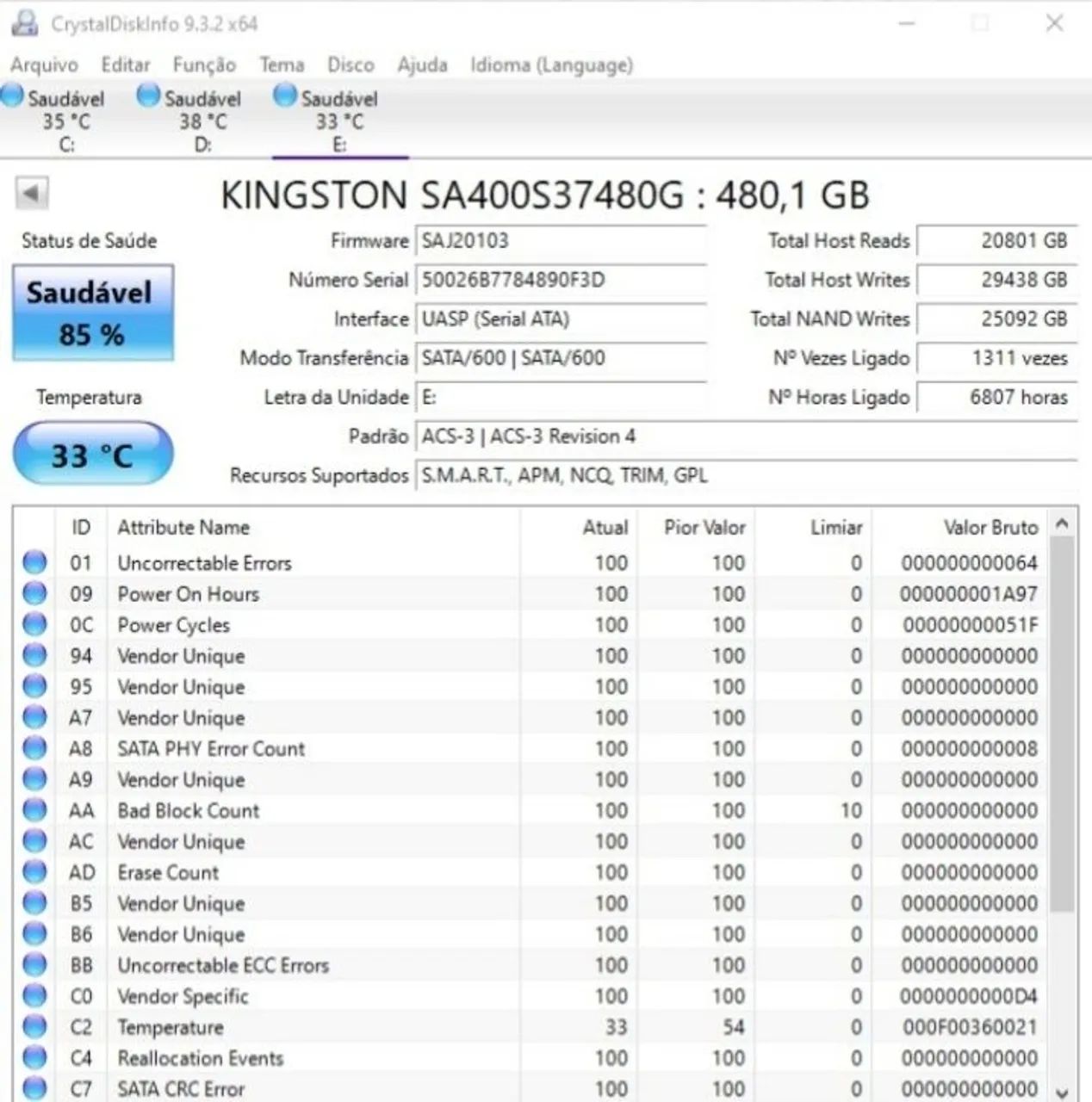Image resolution: width=1092 pixels, height=1102 pixels.
Task: Click the CrystalDiskInfo app icon in title bar
Action: click(24, 23)
